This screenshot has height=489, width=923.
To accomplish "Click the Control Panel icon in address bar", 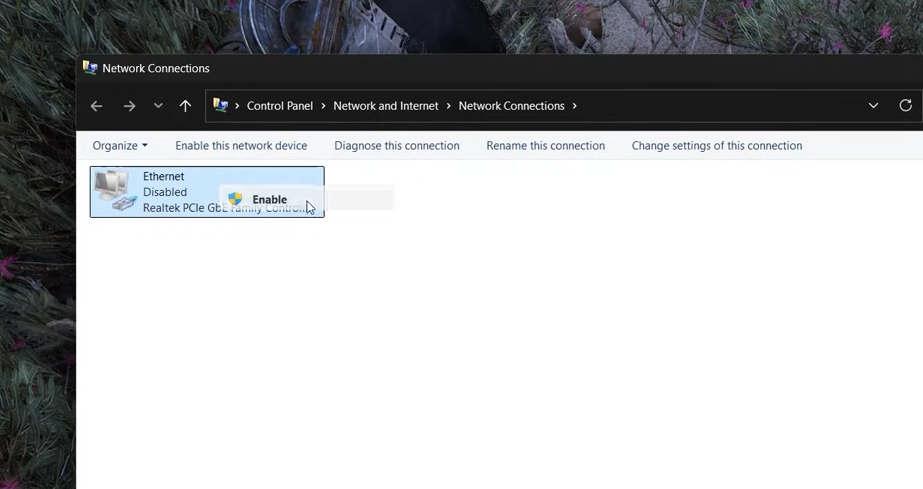I will click(220, 106).
